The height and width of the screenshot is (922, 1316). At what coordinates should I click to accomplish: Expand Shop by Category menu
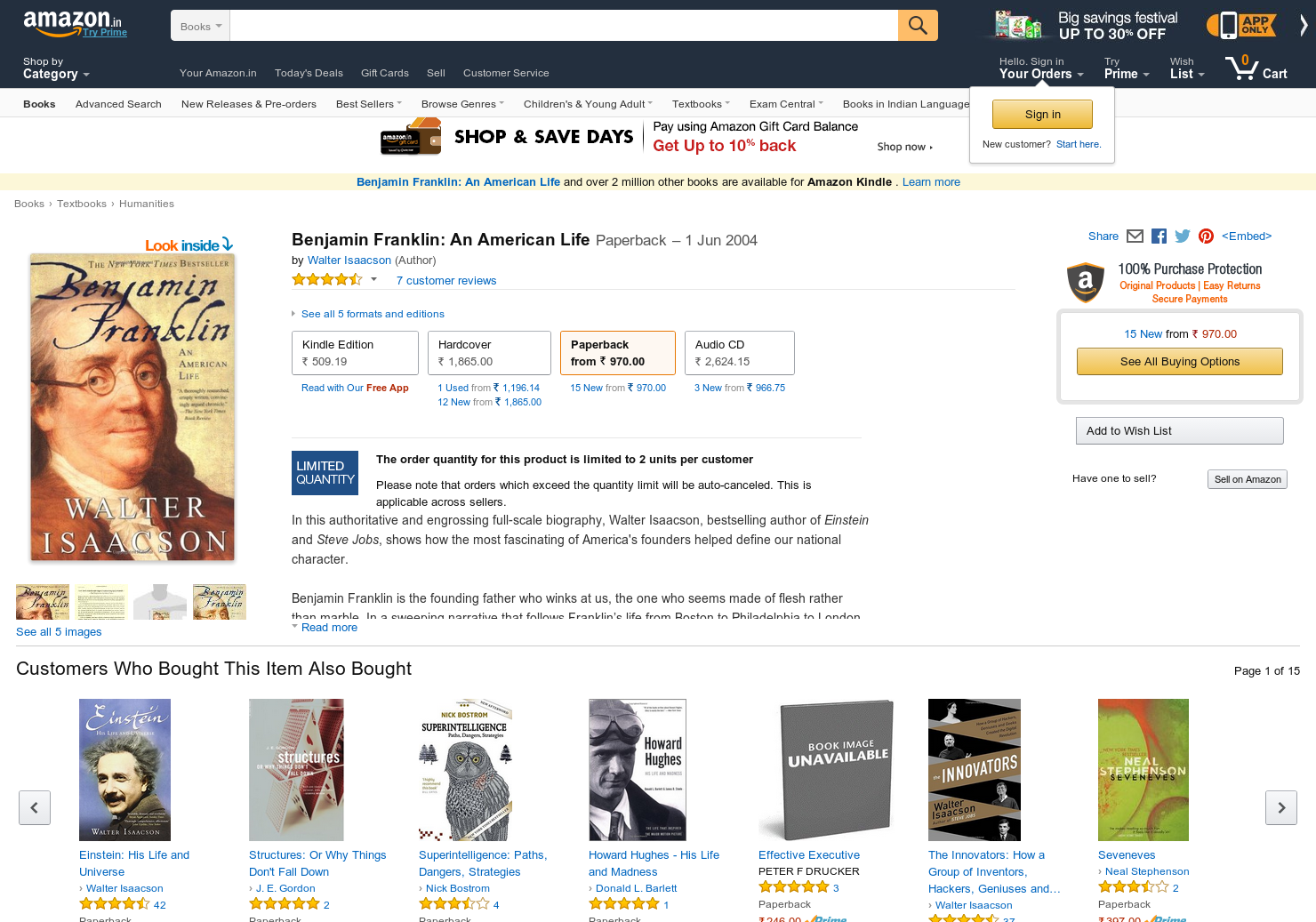[56, 68]
